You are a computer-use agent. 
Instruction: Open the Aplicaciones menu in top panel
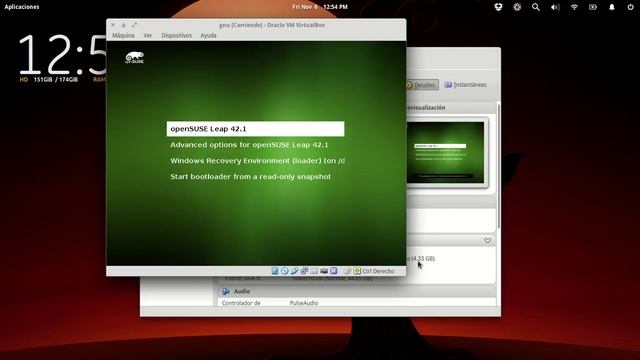coord(22,7)
